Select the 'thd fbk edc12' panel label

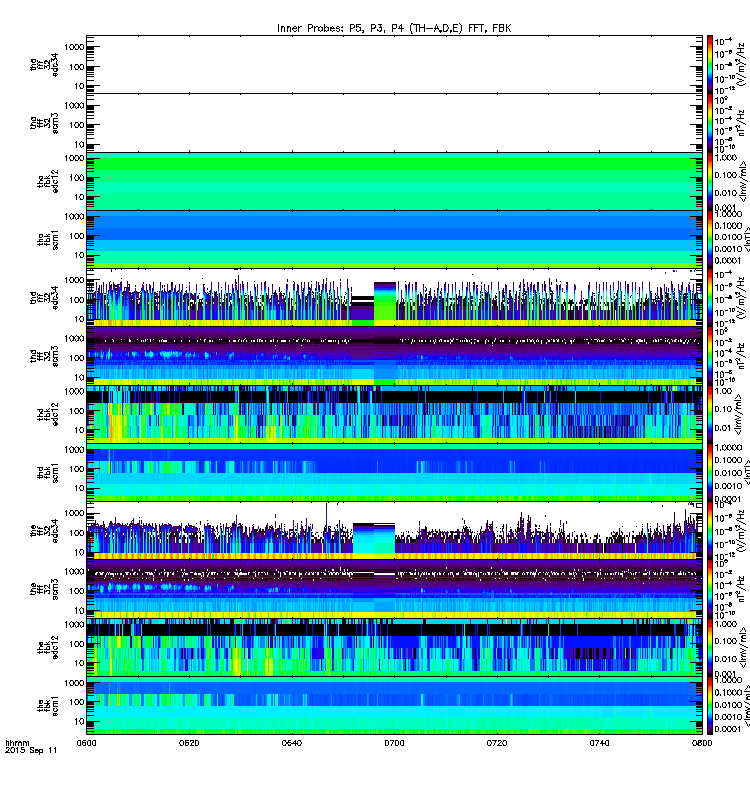48,414
